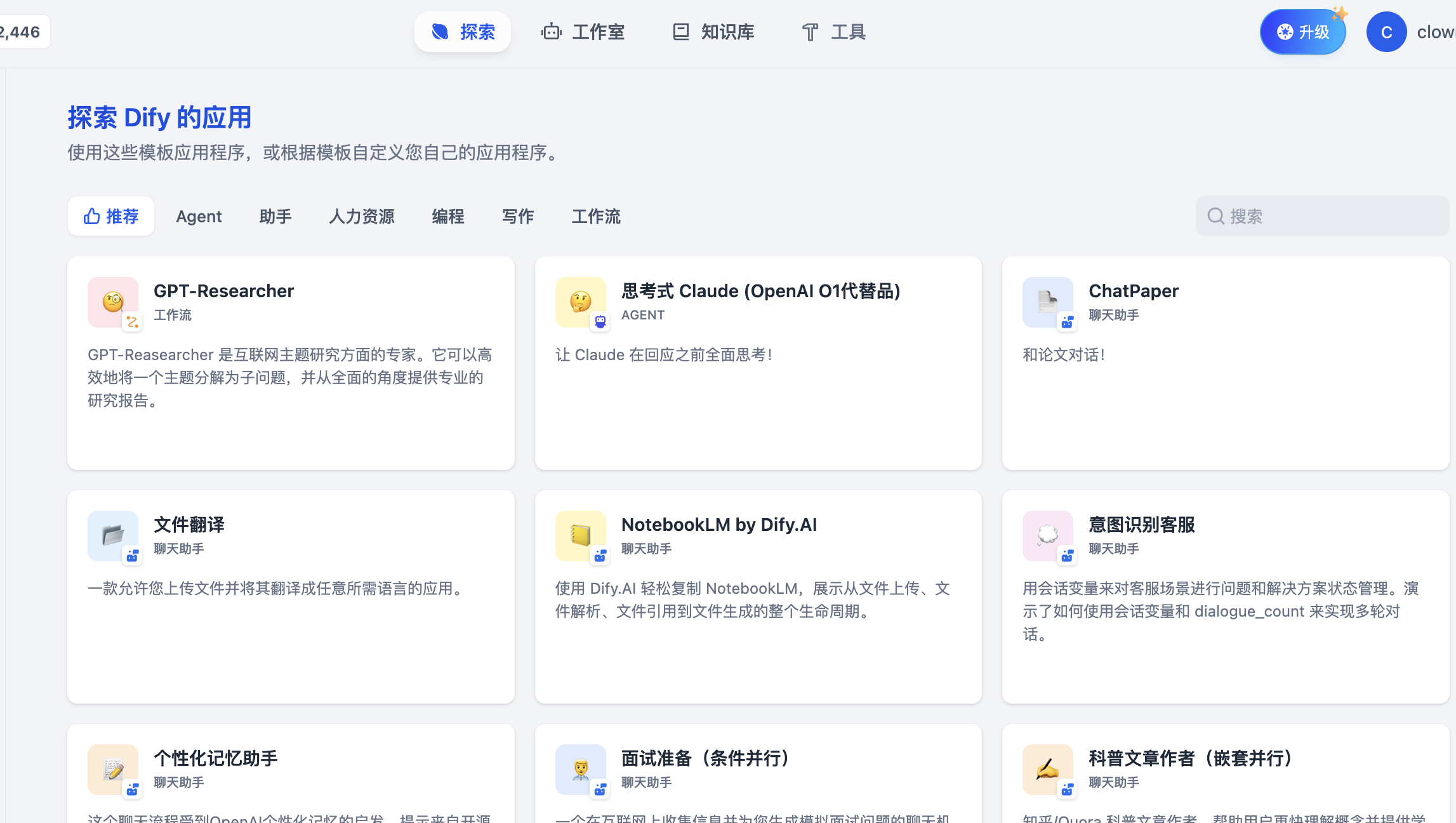Click '和论文对话!' description text
The image size is (1456, 823).
(x=1064, y=354)
